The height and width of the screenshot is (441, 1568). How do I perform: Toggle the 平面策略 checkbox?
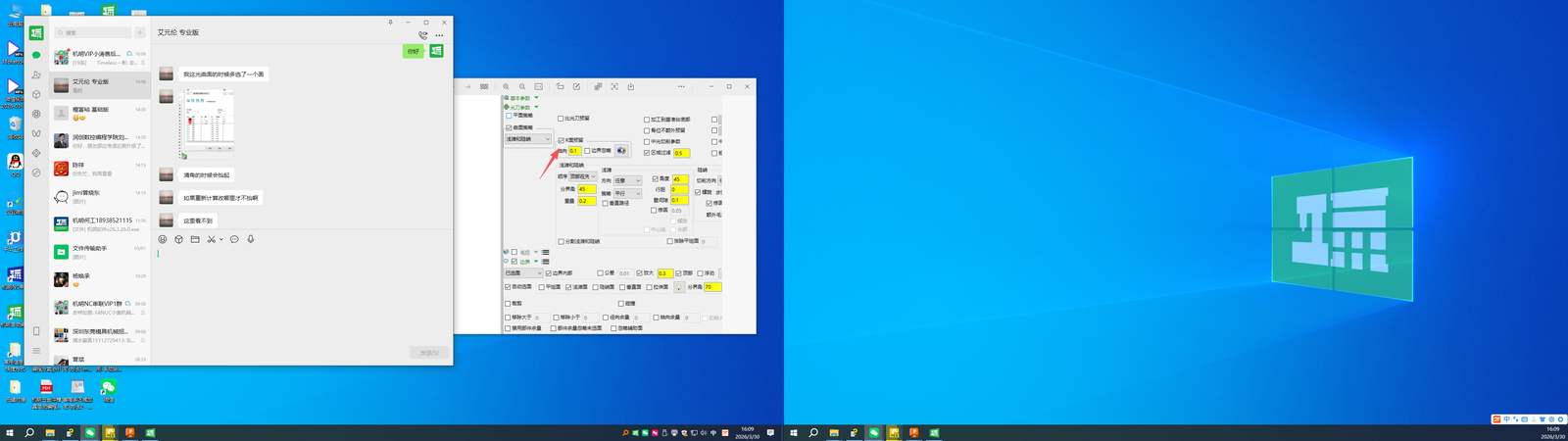coord(509,116)
